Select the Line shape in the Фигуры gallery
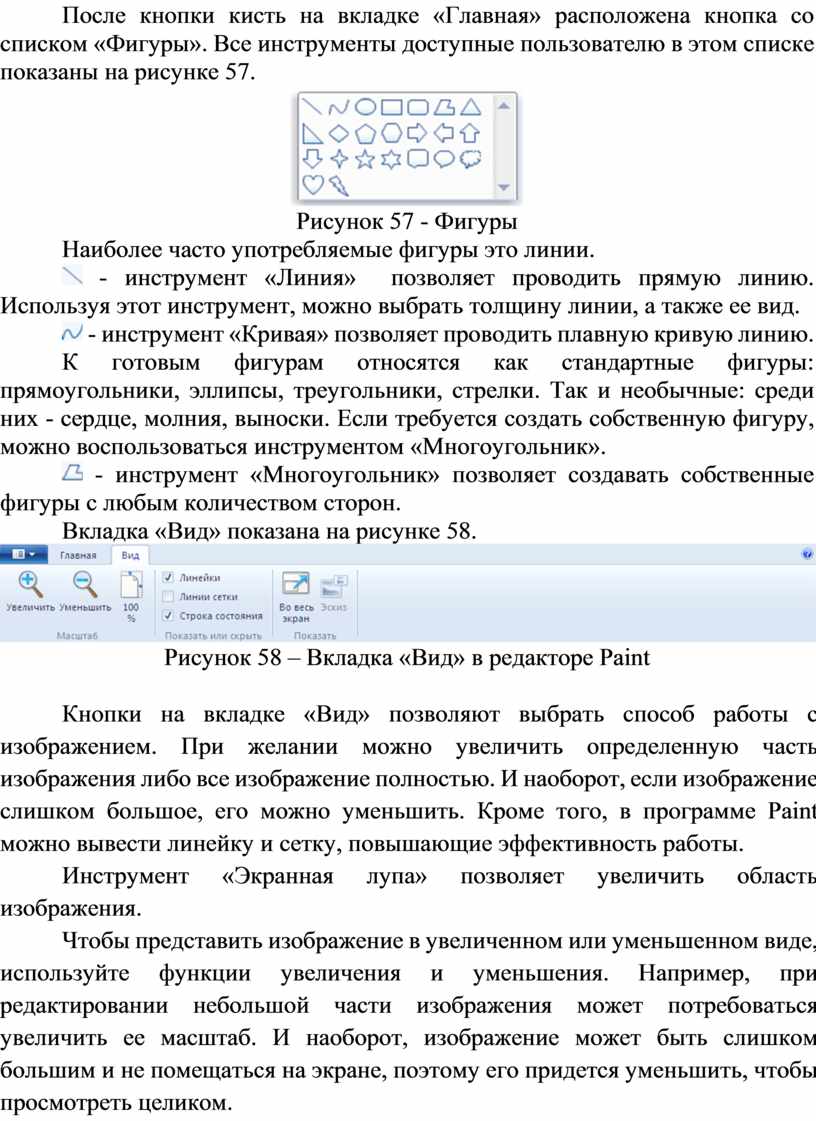 (x=312, y=107)
